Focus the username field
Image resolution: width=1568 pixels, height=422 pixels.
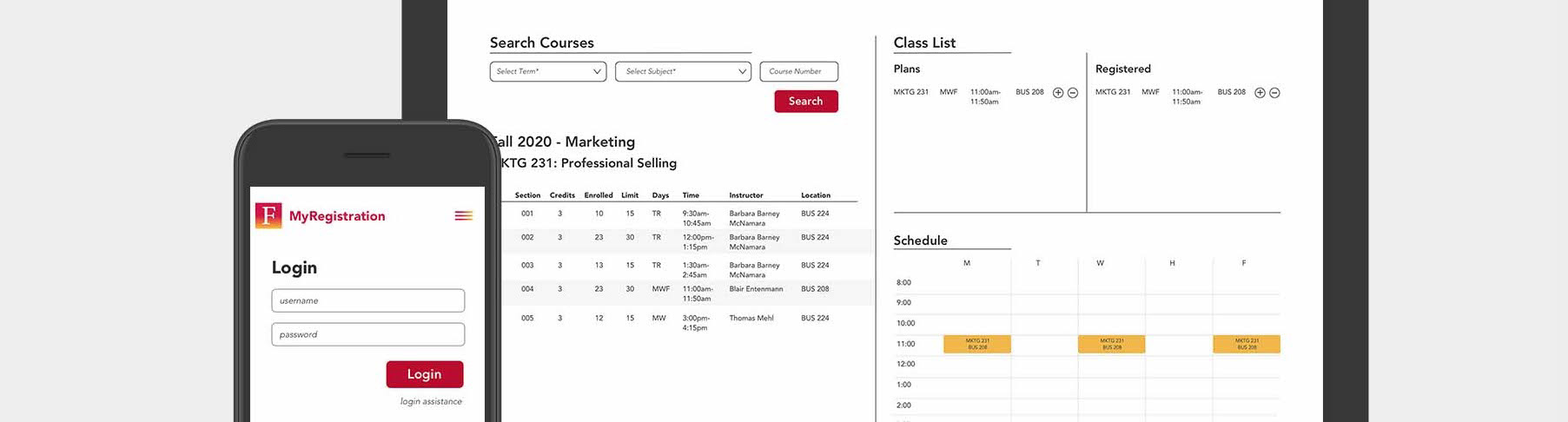coord(368,300)
